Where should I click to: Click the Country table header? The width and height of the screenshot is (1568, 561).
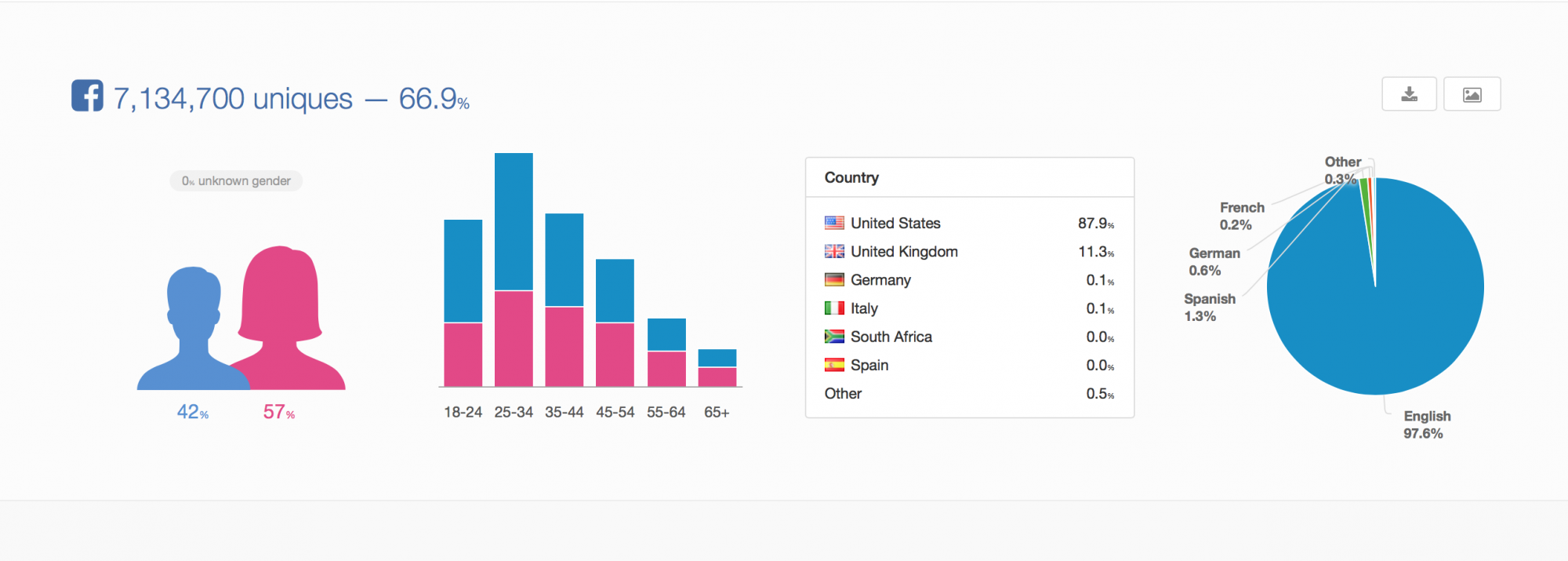click(851, 177)
